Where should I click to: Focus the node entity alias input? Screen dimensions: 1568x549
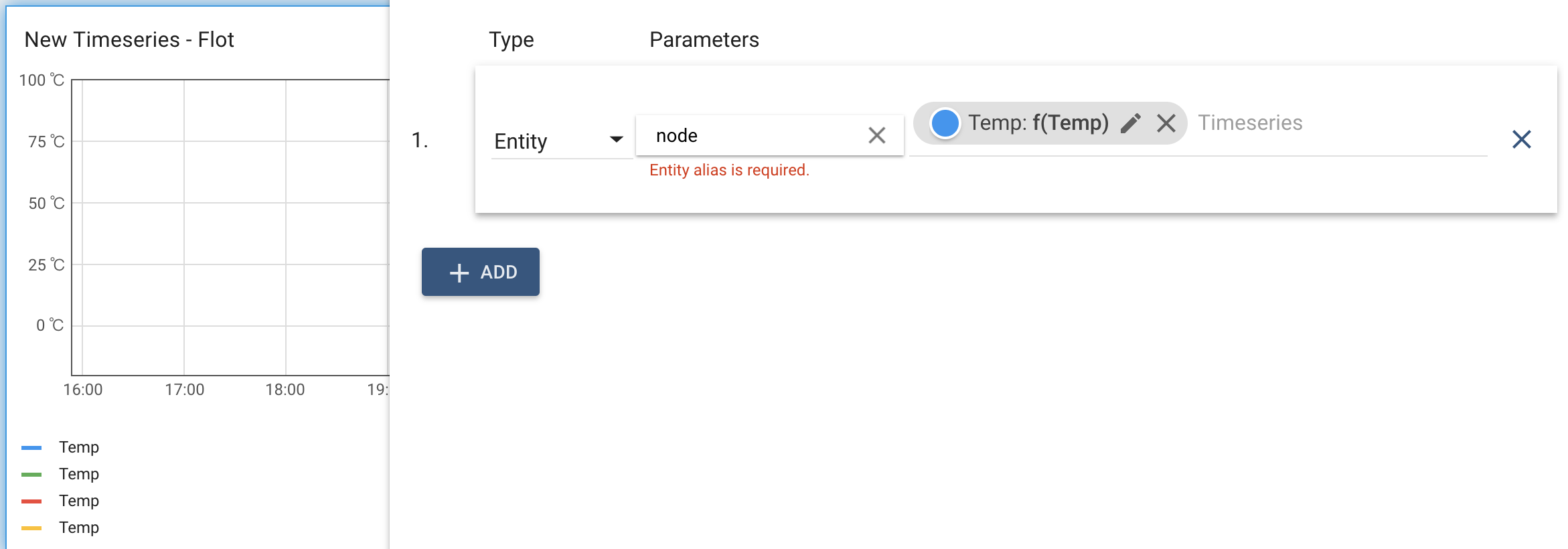tap(736, 136)
